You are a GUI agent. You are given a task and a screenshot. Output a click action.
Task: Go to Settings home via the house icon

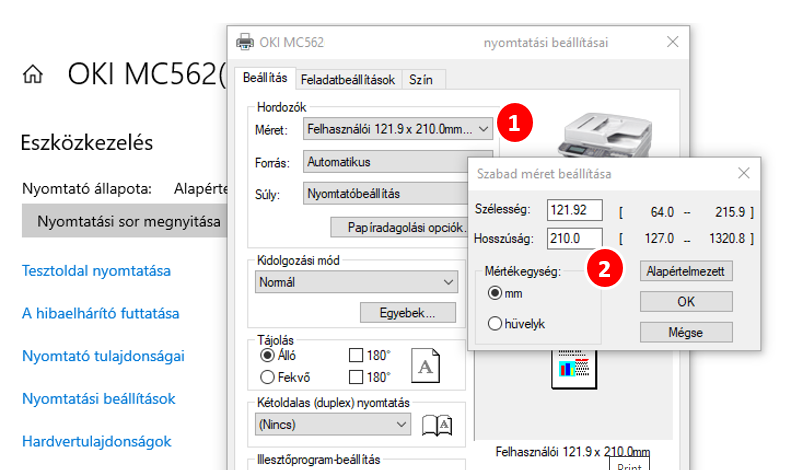pos(33,74)
